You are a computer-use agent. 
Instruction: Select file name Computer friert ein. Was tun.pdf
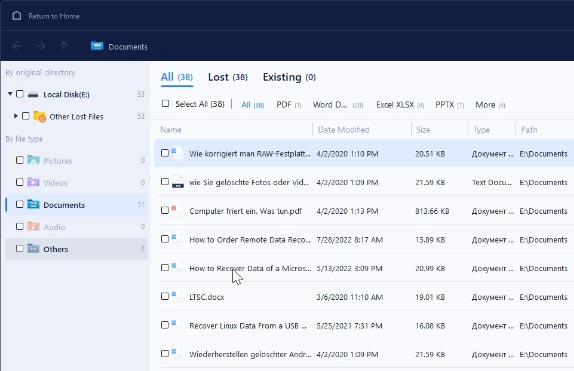pyautogui.click(x=245, y=211)
